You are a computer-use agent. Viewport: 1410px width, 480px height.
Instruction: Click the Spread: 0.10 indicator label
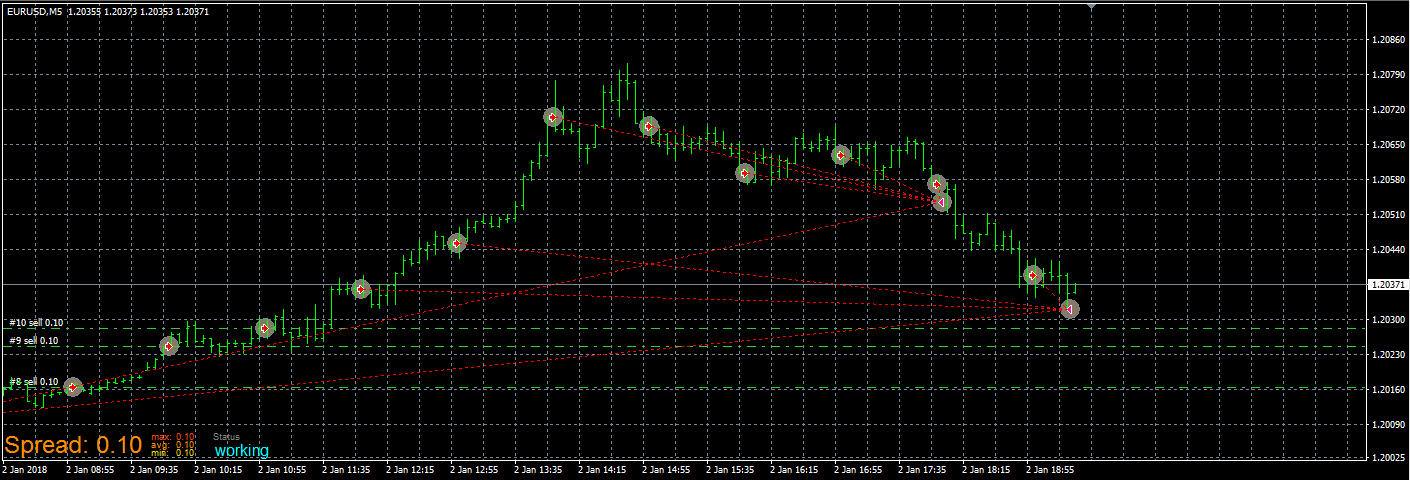coord(73,445)
